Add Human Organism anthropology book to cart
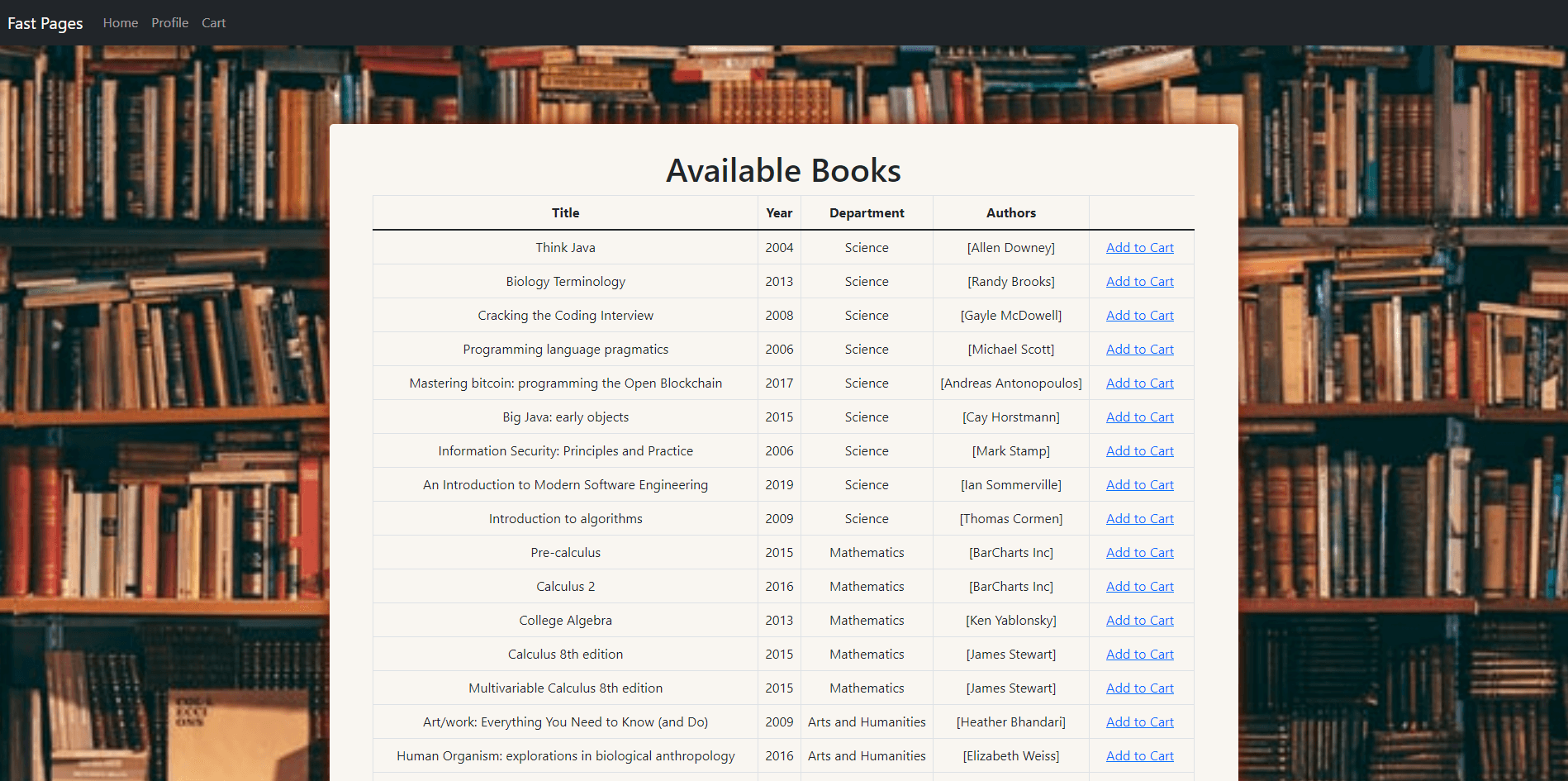The image size is (1568, 781). tap(1139, 755)
